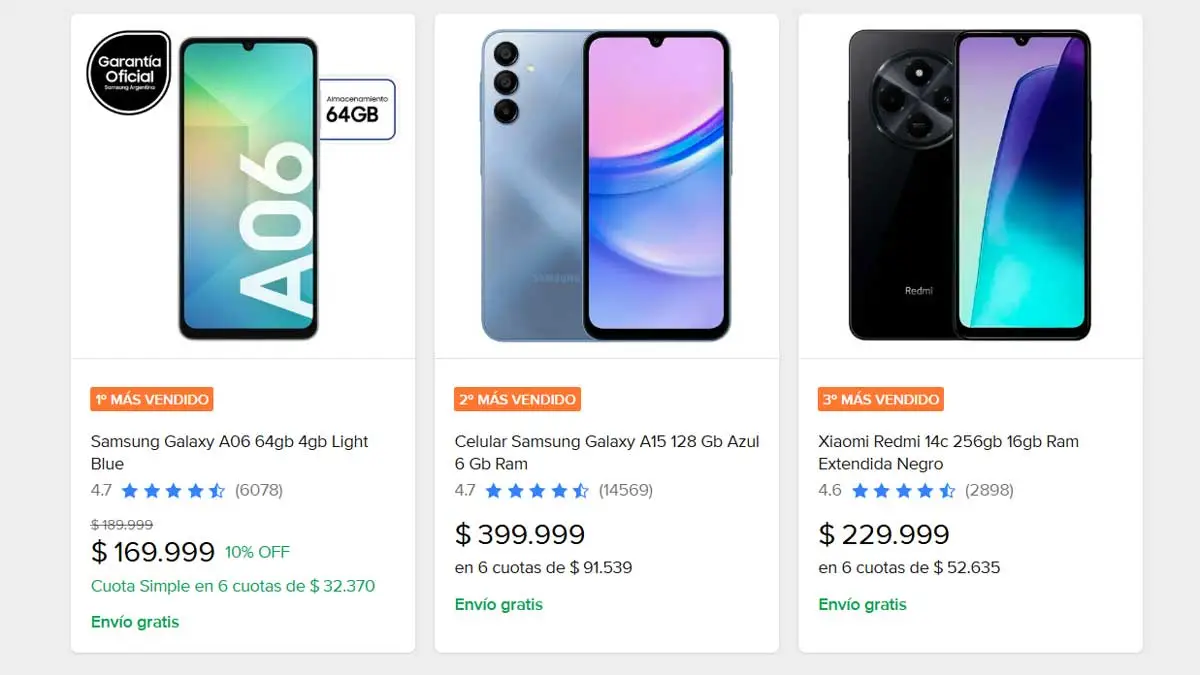Open the Celular Samsung Galaxy A15 128 Gb title
The height and width of the screenshot is (675, 1200).
click(x=607, y=452)
